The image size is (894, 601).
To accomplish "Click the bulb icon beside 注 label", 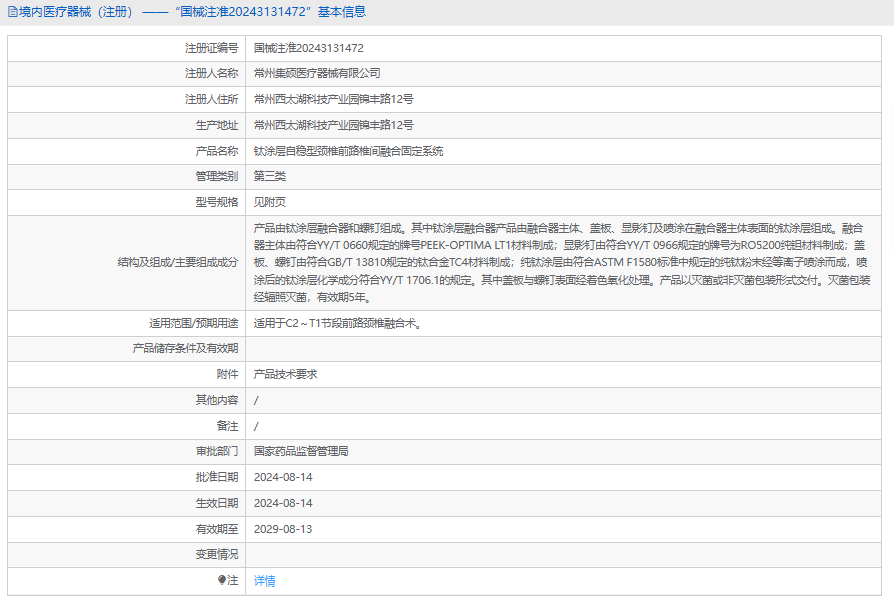I will pyautogui.click(x=222, y=580).
